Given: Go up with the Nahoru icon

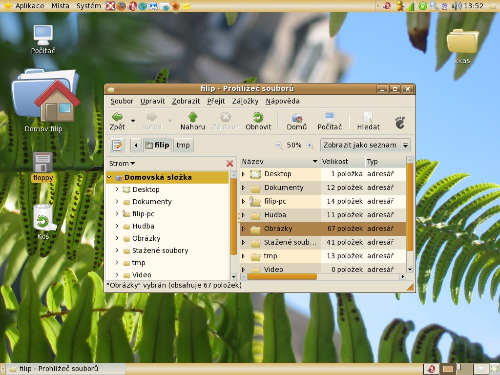Looking at the screenshot, I should 193,117.
